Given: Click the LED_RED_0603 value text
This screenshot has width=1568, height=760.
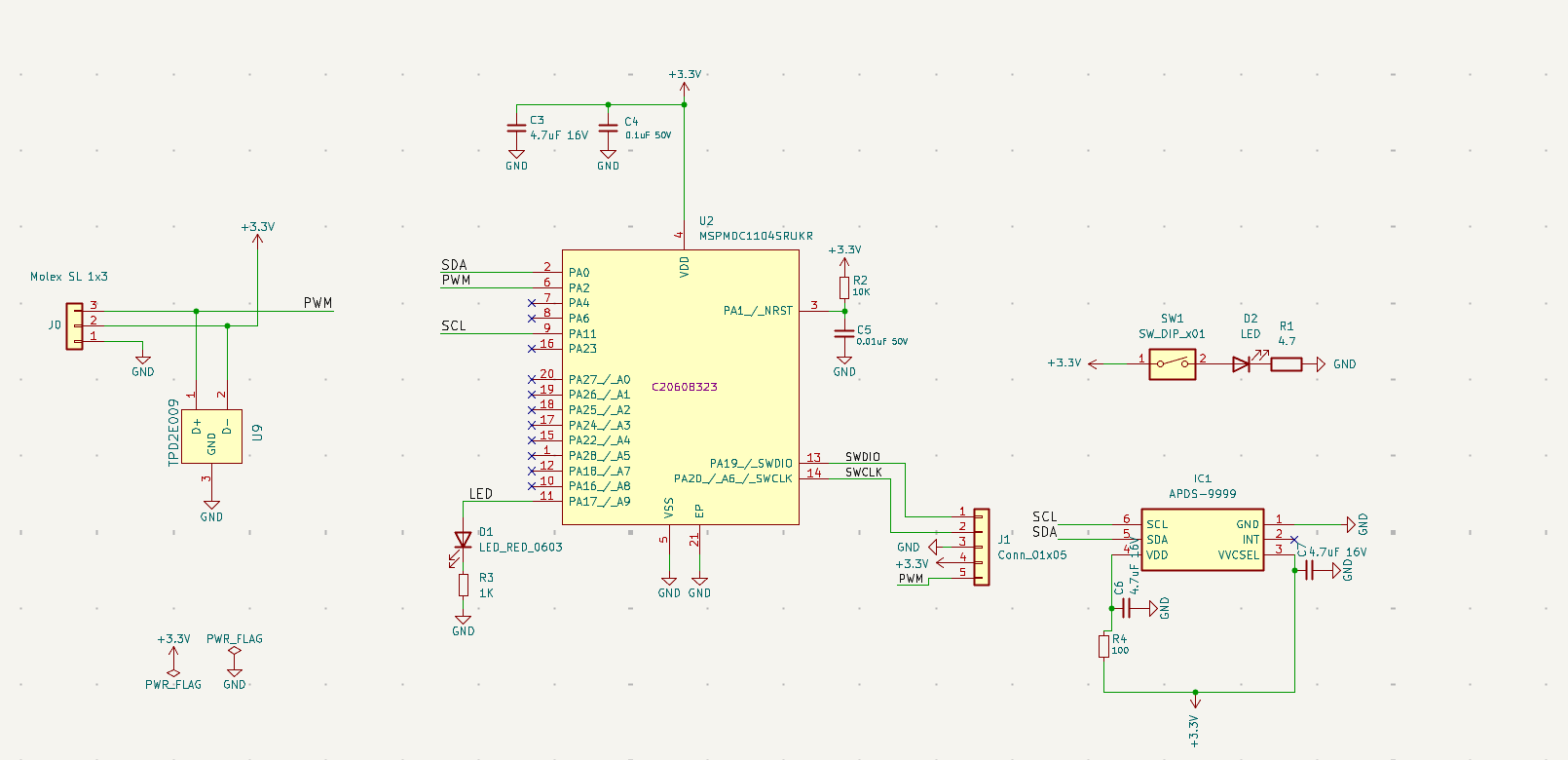Looking at the screenshot, I should pos(521,548).
